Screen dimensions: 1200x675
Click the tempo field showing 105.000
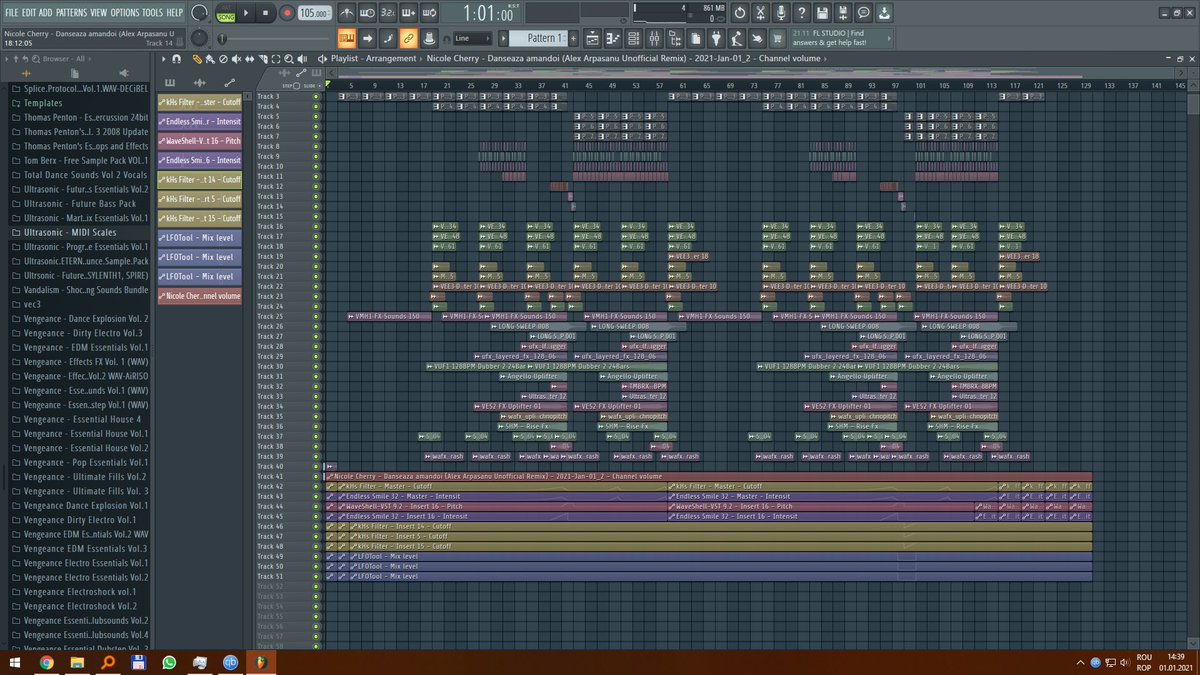[x=315, y=13]
